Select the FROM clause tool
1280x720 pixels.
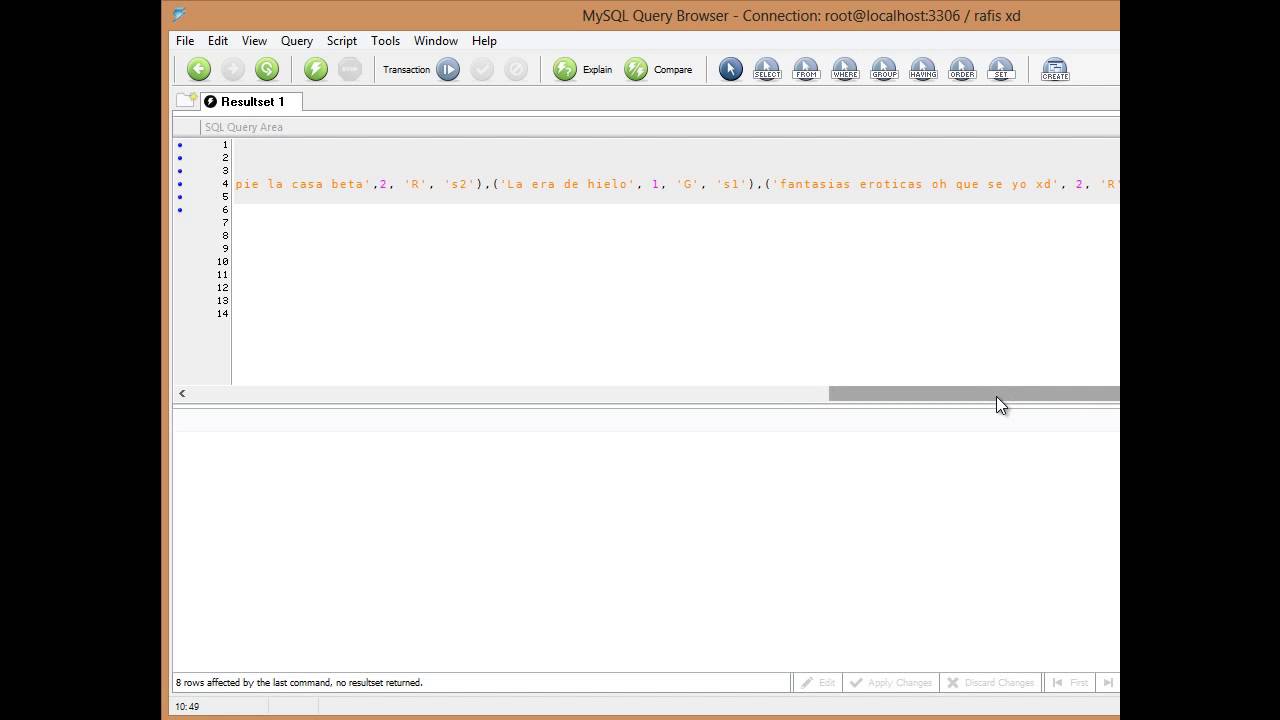tap(806, 69)
